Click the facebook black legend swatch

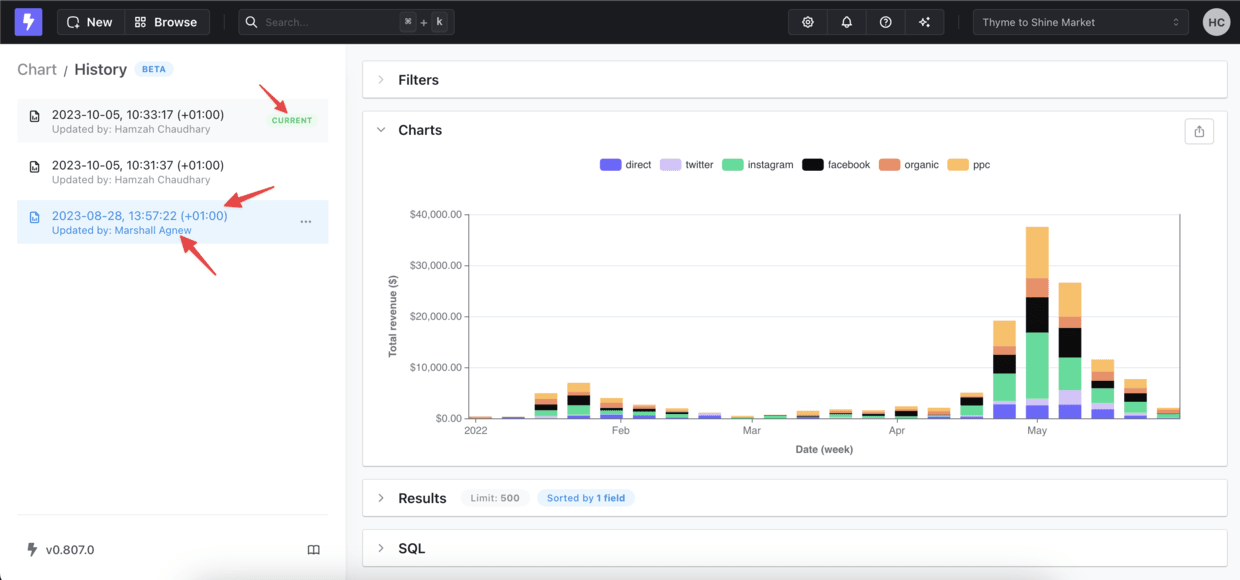click(x=812, y=165)
